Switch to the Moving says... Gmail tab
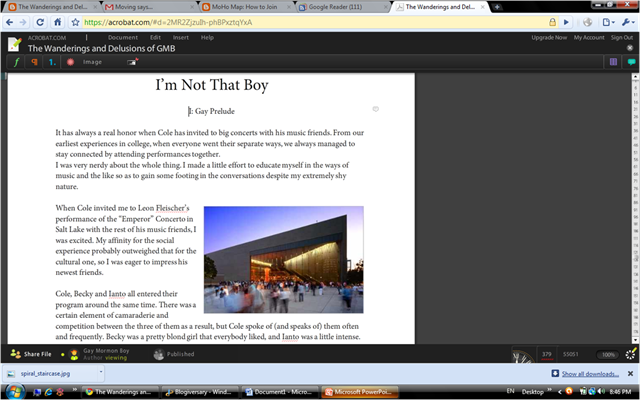Screen dimensions: 640x400 point(149,7)
